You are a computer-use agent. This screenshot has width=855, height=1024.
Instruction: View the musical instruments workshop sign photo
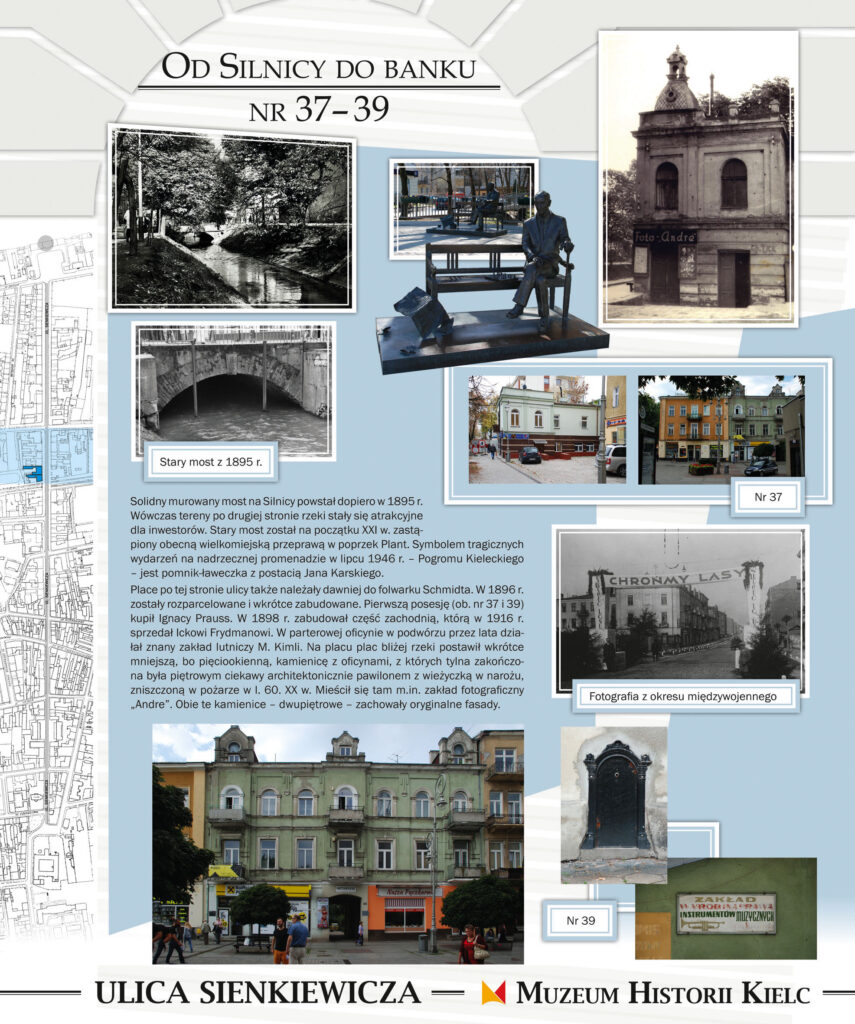(x=726, y=908)
